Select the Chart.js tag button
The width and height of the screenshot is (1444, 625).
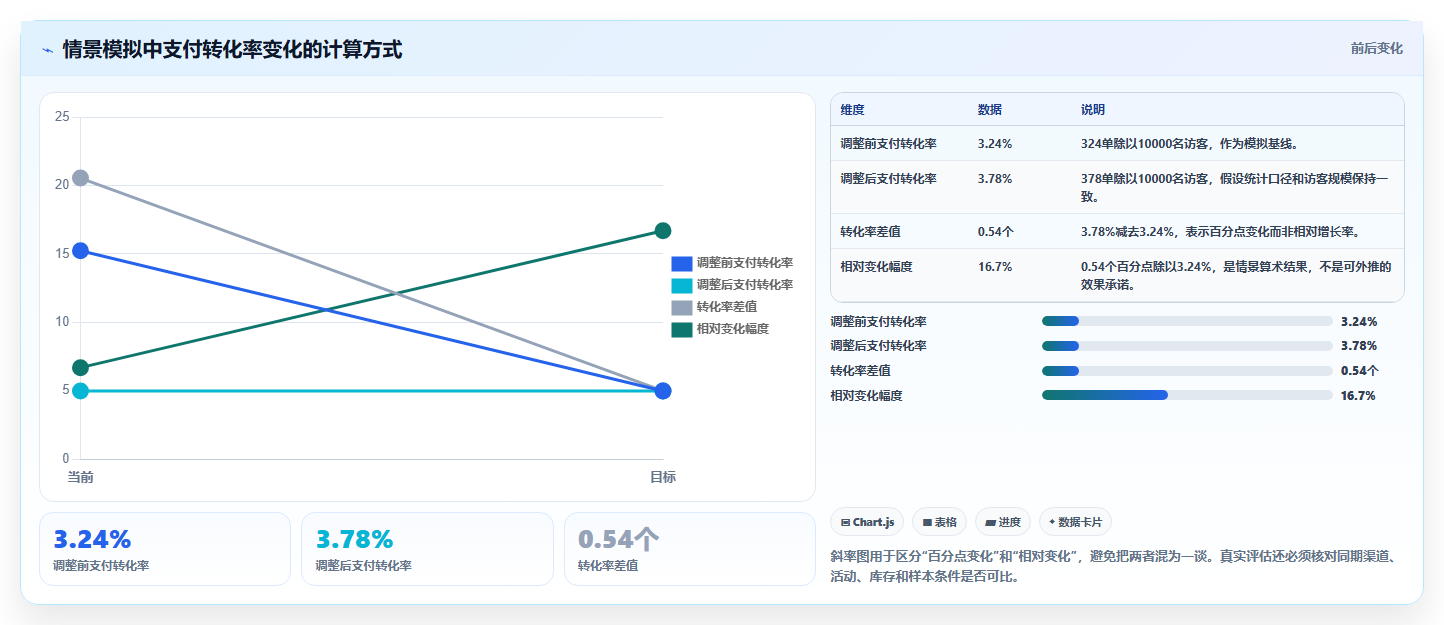coord(867,522)
